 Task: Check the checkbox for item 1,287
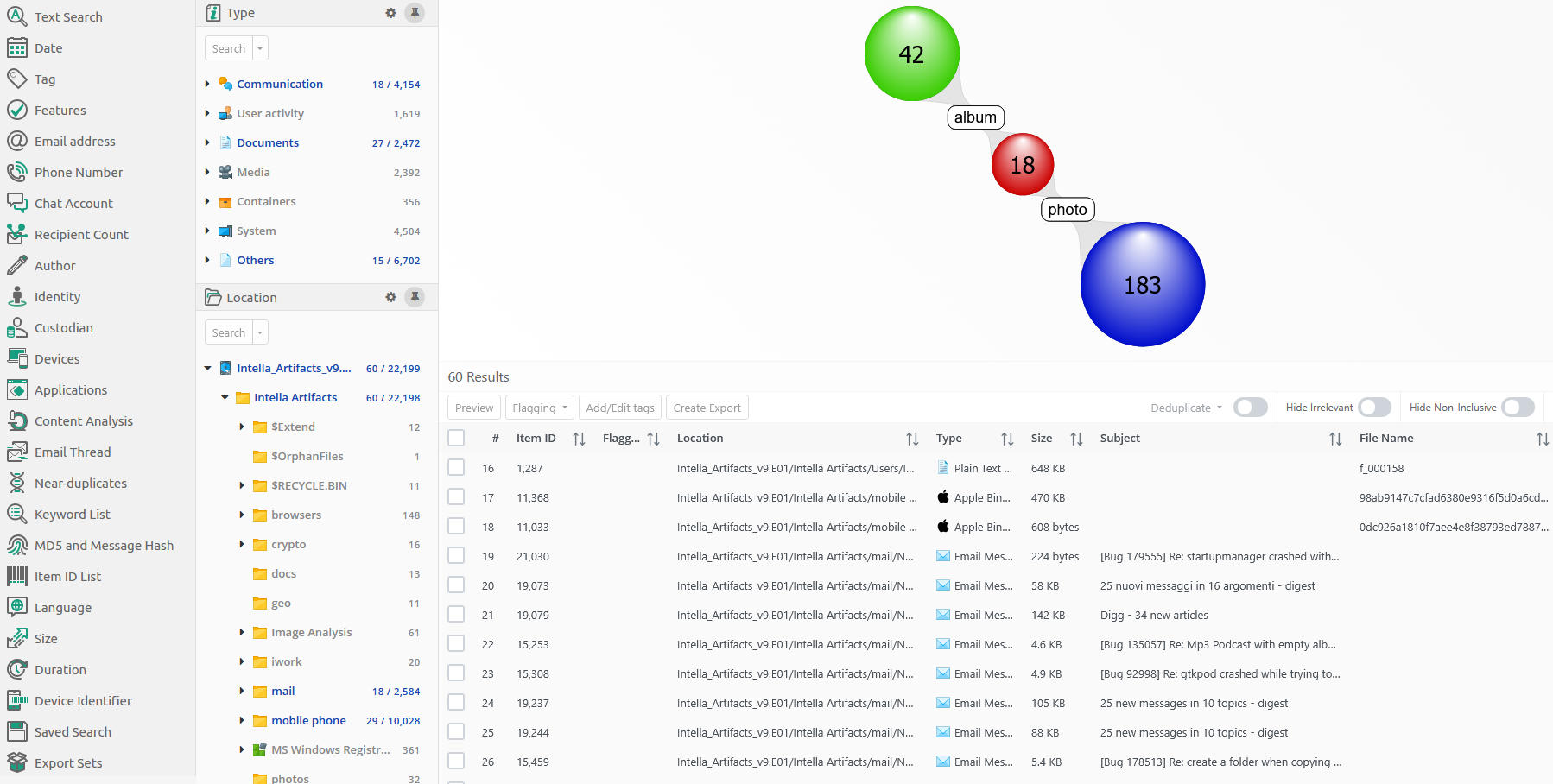456,468
